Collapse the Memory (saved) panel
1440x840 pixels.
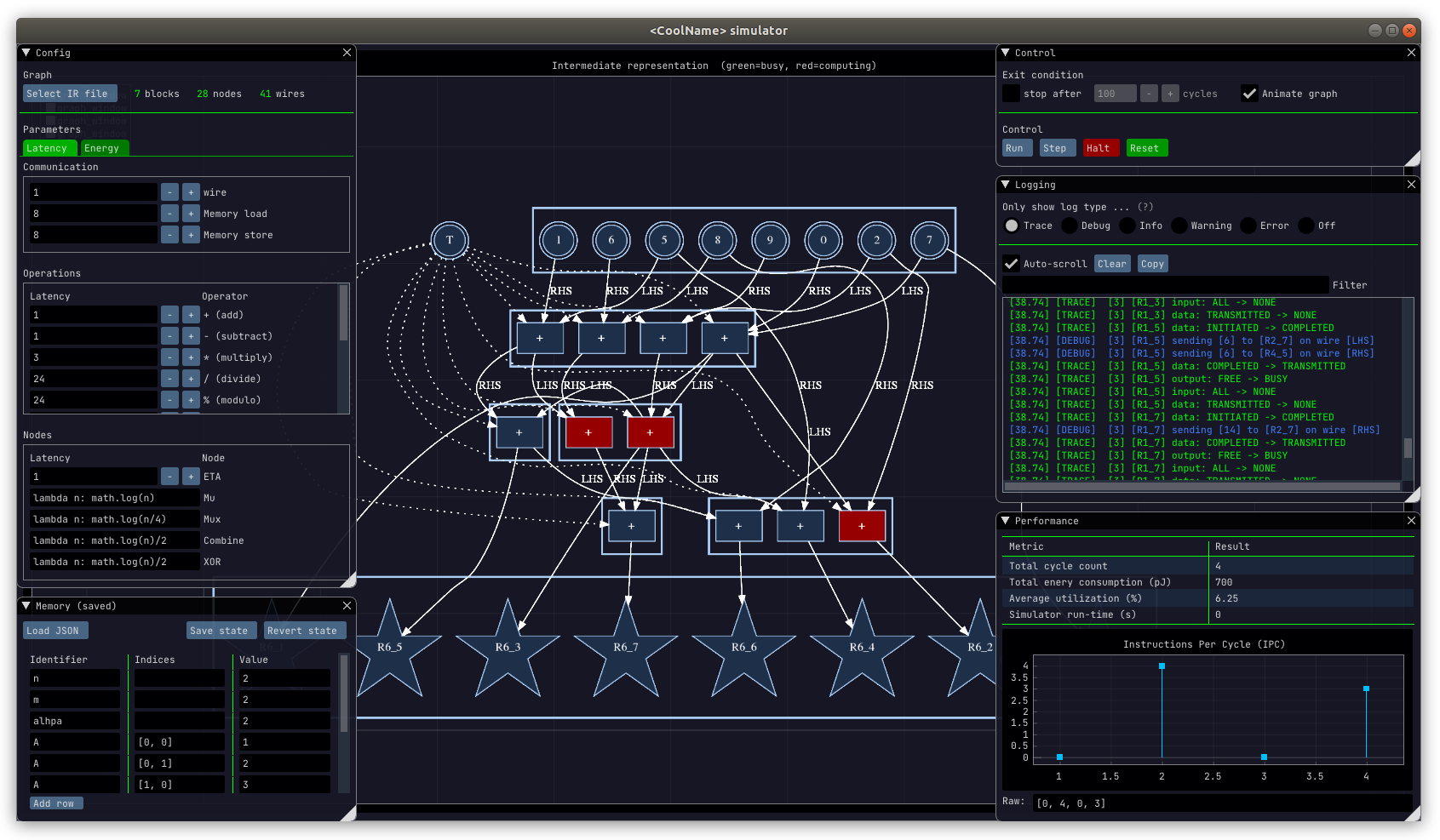(26, 606)
